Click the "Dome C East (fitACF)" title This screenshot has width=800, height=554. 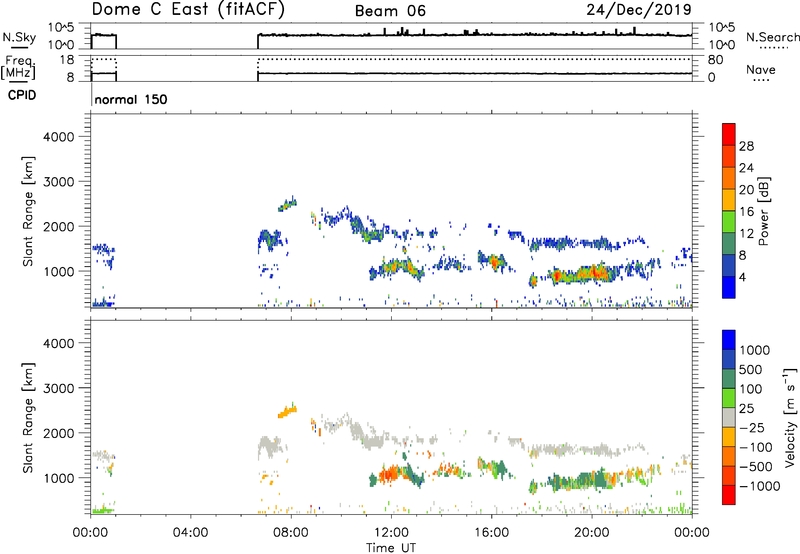(188, 9)
